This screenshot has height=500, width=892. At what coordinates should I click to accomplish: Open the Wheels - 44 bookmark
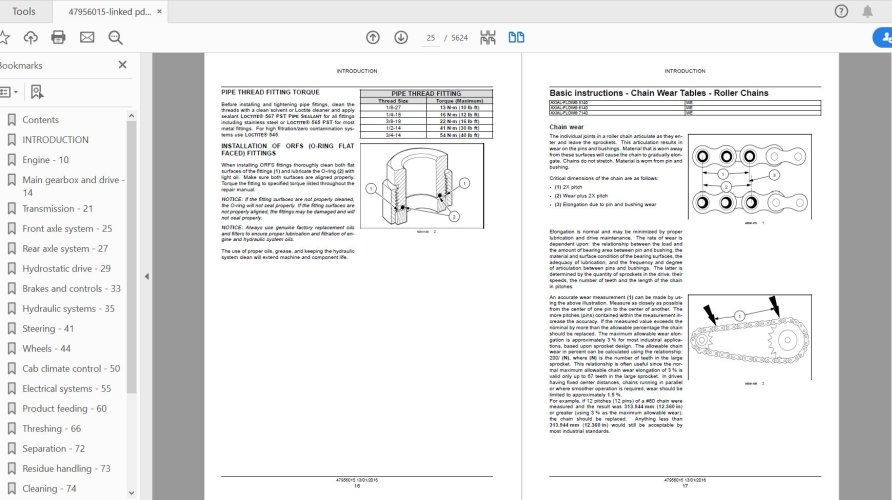click(47, 349)
